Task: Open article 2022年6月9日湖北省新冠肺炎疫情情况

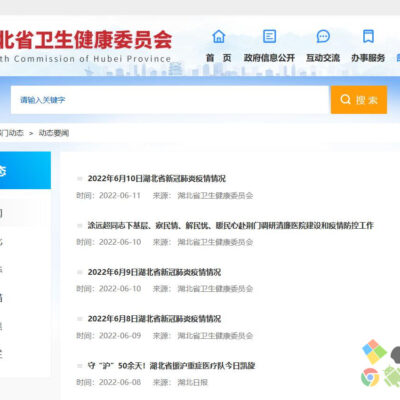Action: (x=154, y=272)
